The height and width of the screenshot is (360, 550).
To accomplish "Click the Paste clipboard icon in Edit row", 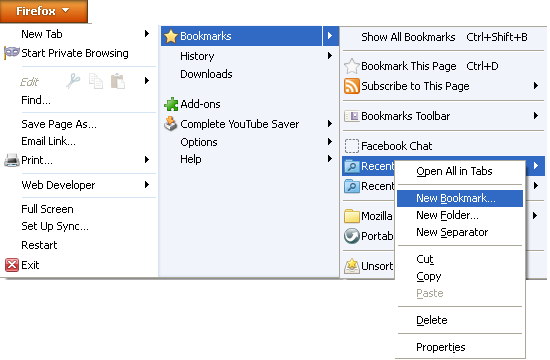I will (x=118, y=81).
